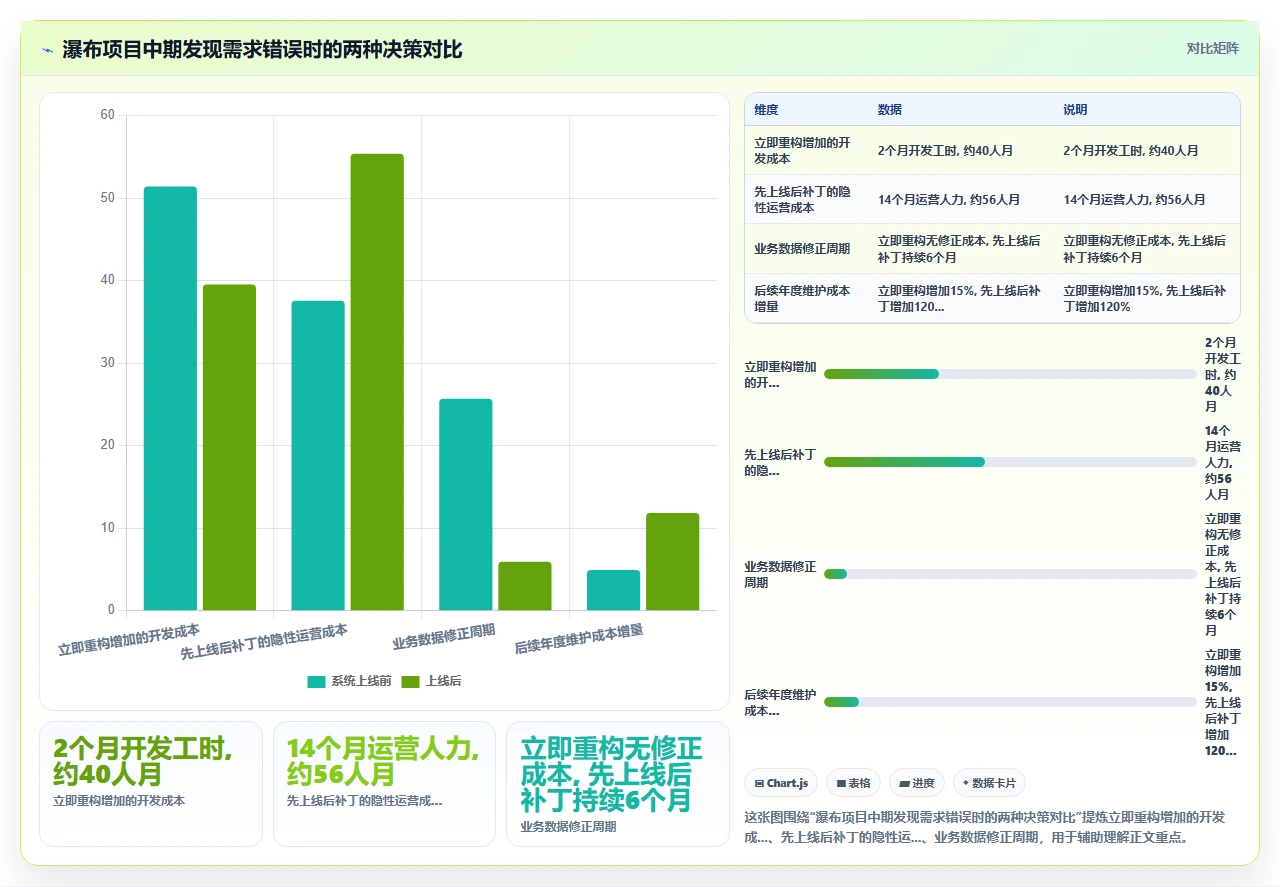Click table row label 立即重构增加的开发成本

pyautogui.click(x=802, y=150)
